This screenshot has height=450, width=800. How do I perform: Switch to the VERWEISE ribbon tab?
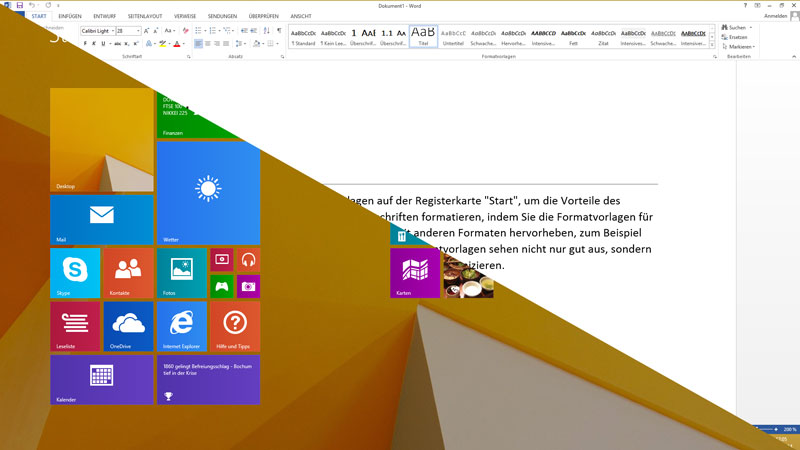pyautogui.click(x=185, y=16)
